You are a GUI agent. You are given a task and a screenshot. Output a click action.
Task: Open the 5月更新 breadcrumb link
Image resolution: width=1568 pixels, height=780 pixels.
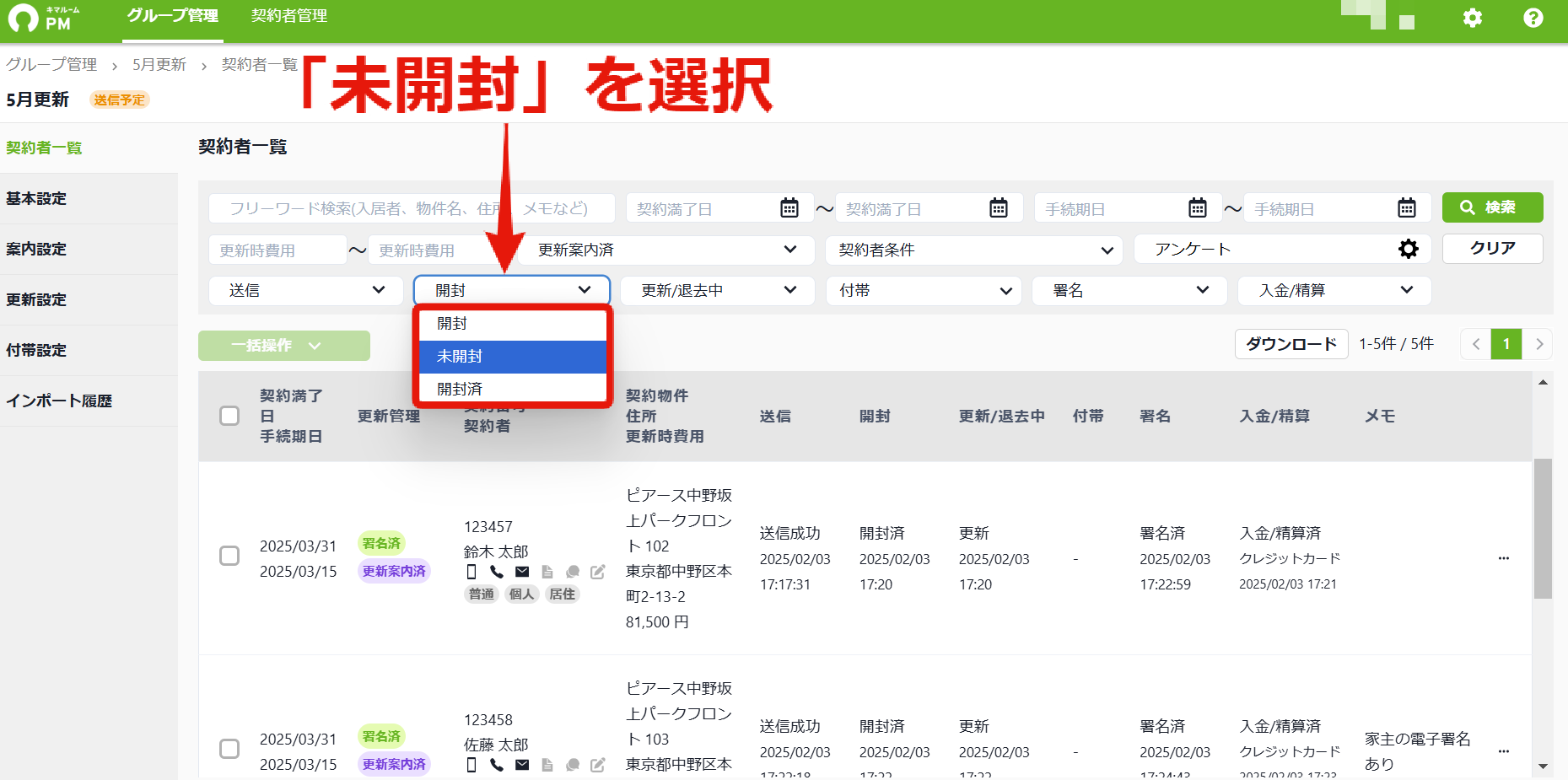(x=159, y=65)
